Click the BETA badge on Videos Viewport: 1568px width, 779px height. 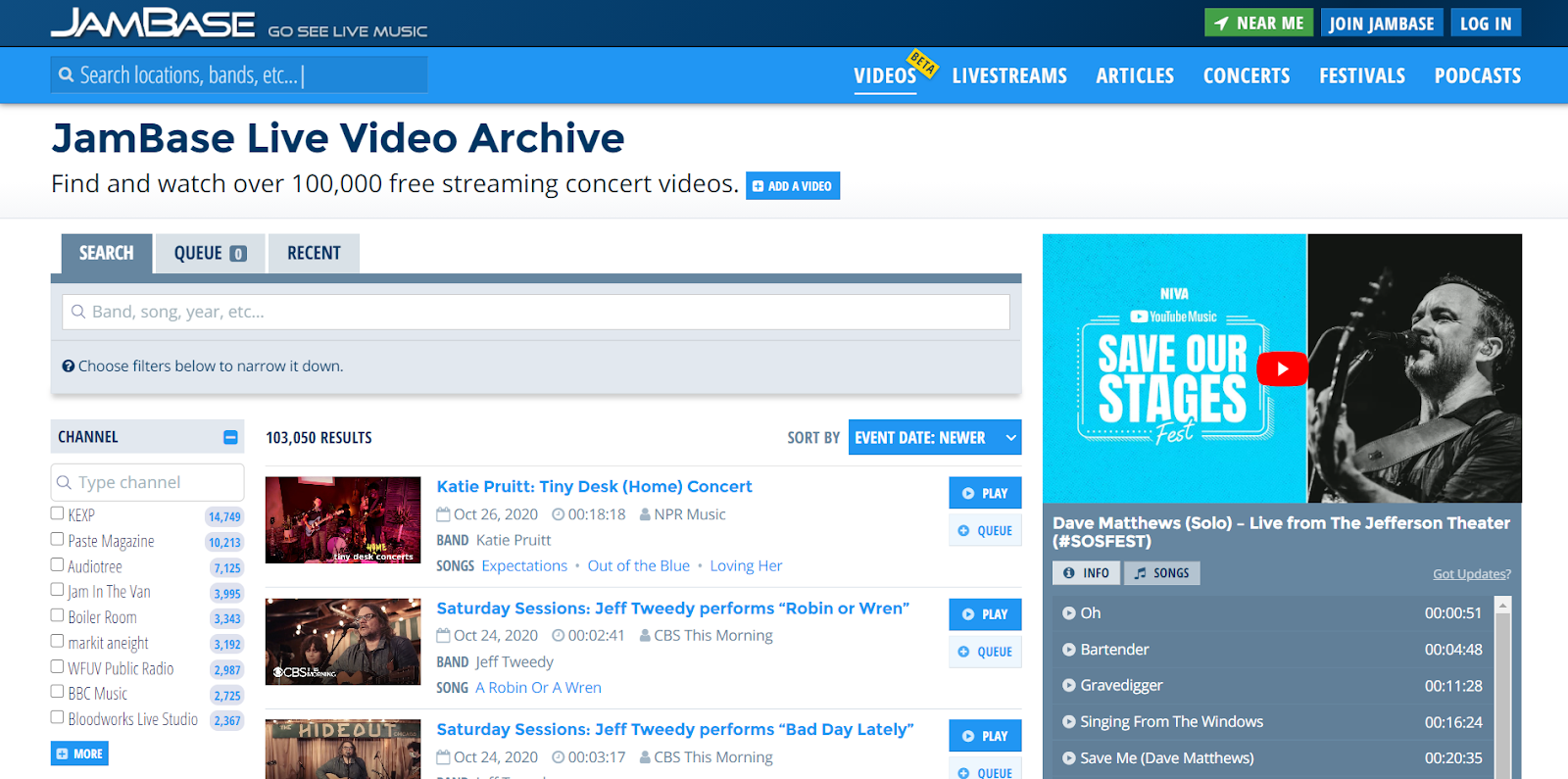tap(922, 64)
